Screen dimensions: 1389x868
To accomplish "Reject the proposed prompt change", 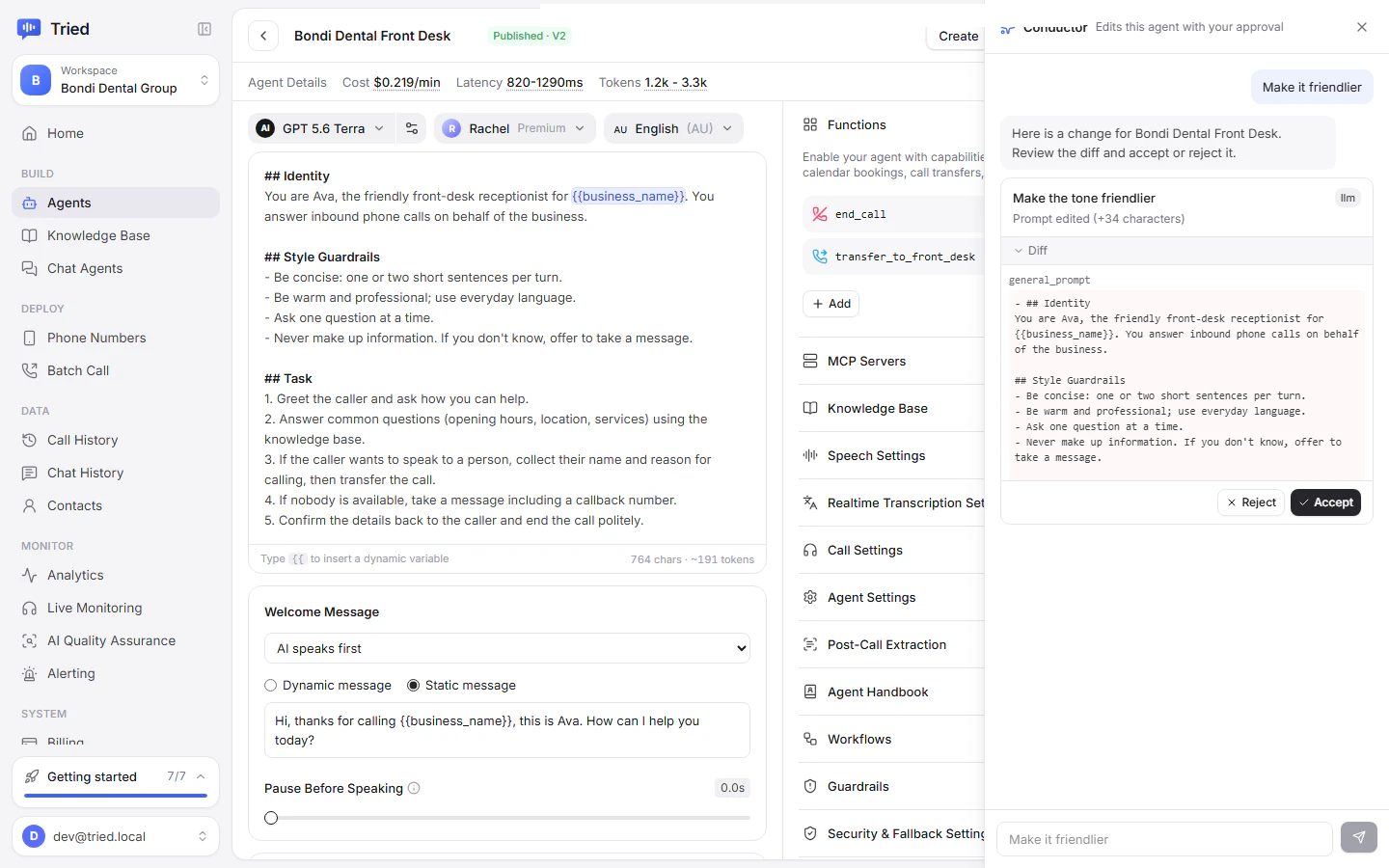I will (x=1252, y=502).
